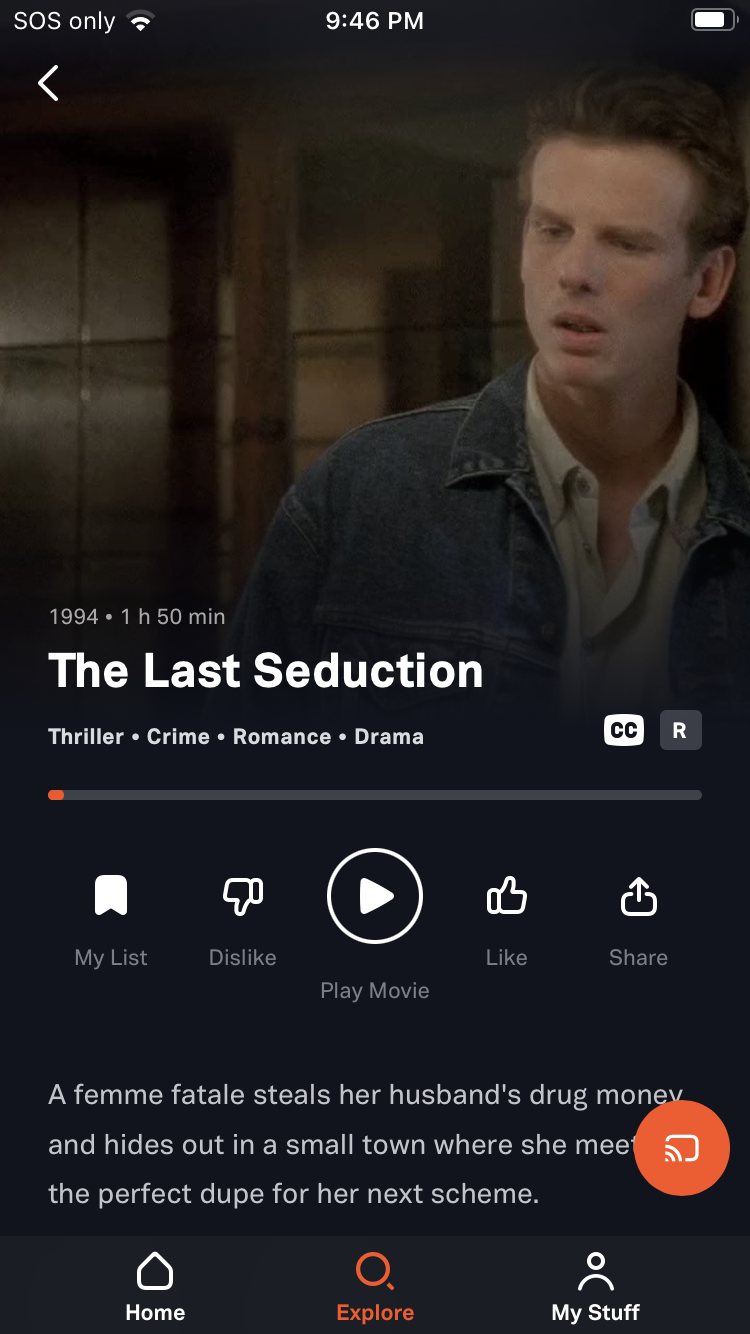The width and height of the screenshot is (750, 1334).
Task: Tap the Thriller genre label
Action: pyautogui.click(x=86, y=737)
